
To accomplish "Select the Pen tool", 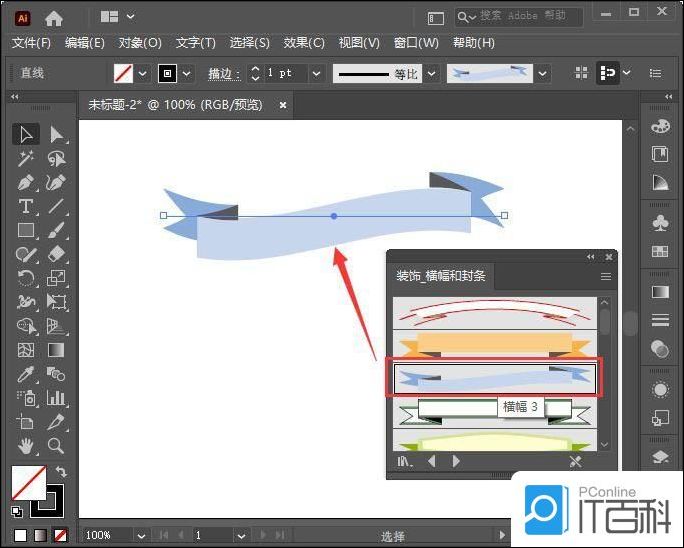I will 26,182.
